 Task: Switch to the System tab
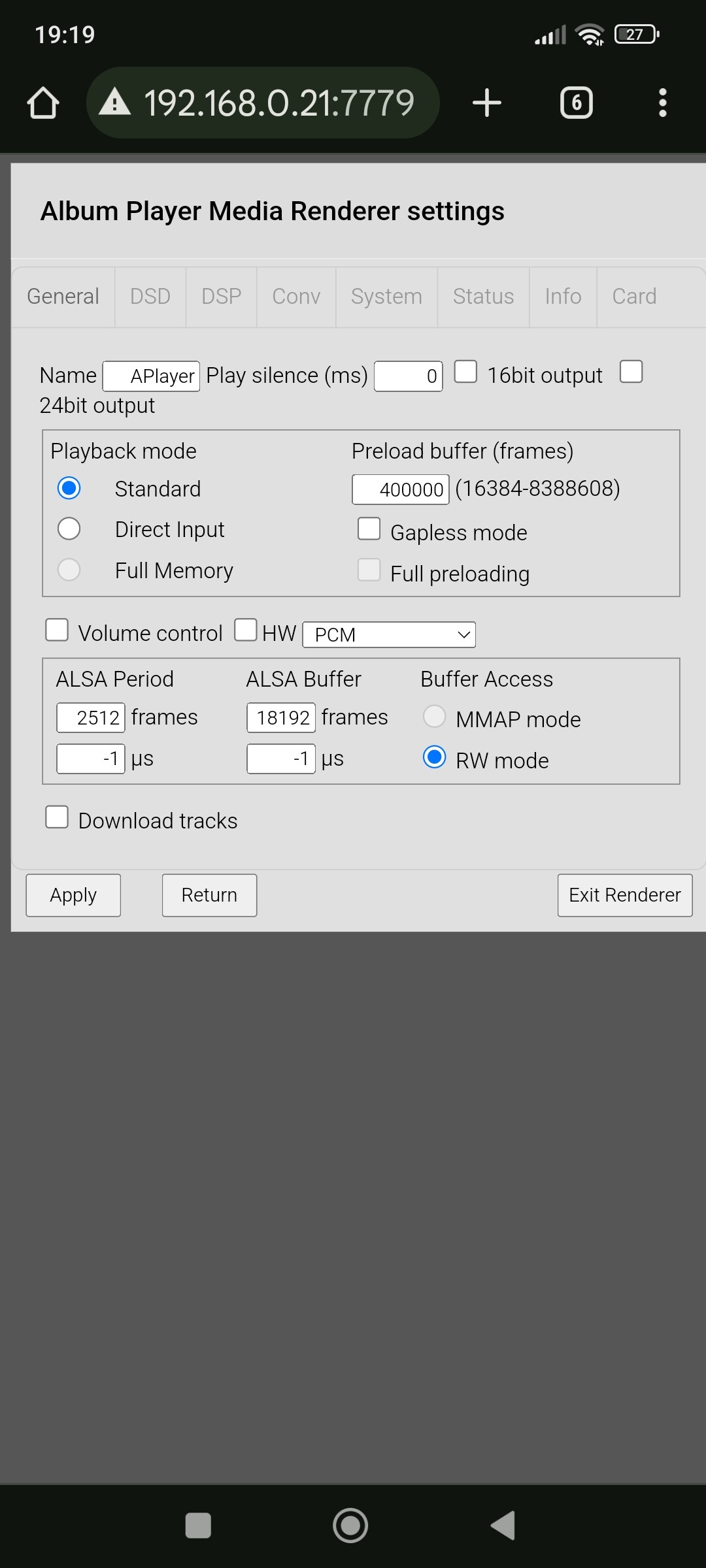pyautogui.click(x=386, y=297)
